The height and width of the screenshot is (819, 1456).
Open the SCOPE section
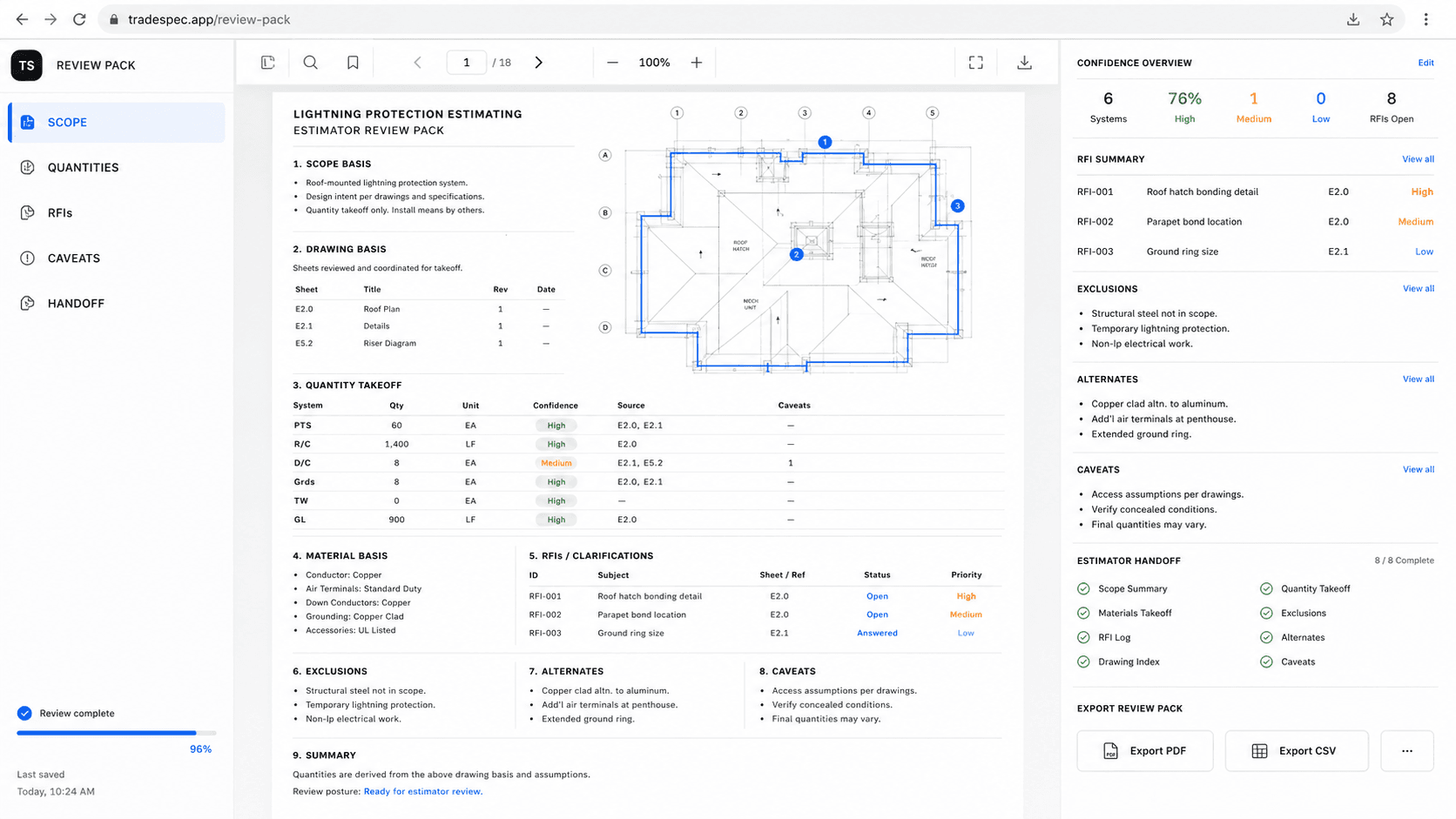pos(117,123)
